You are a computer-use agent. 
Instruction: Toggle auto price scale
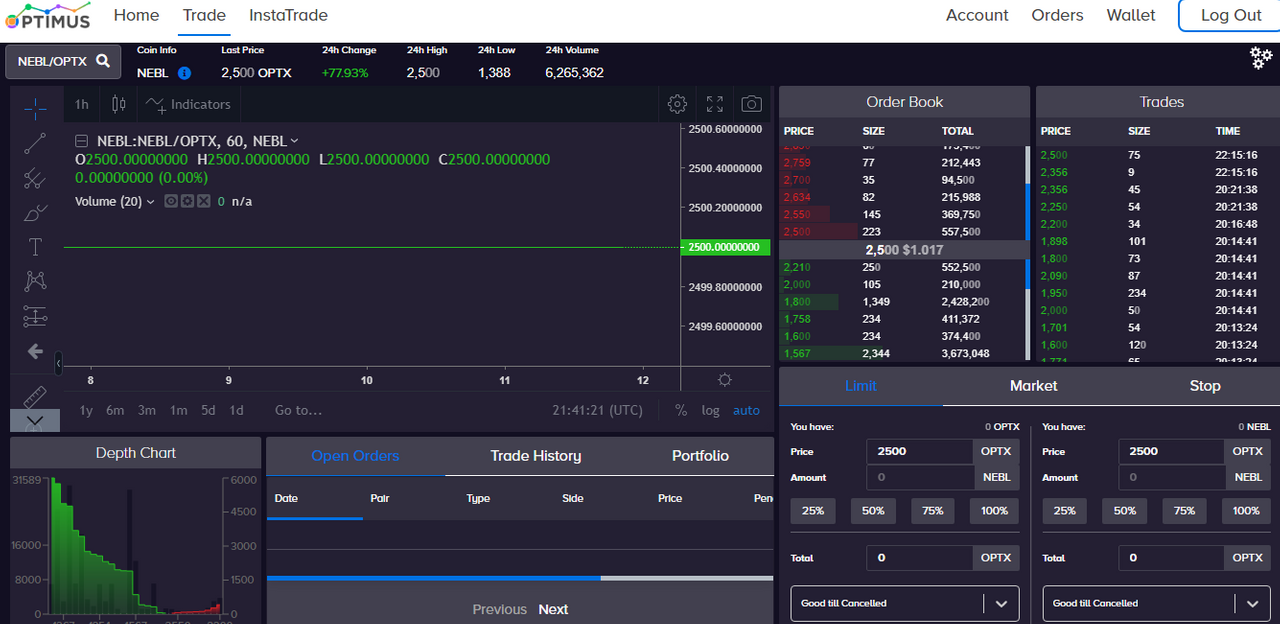coord(746,410)
